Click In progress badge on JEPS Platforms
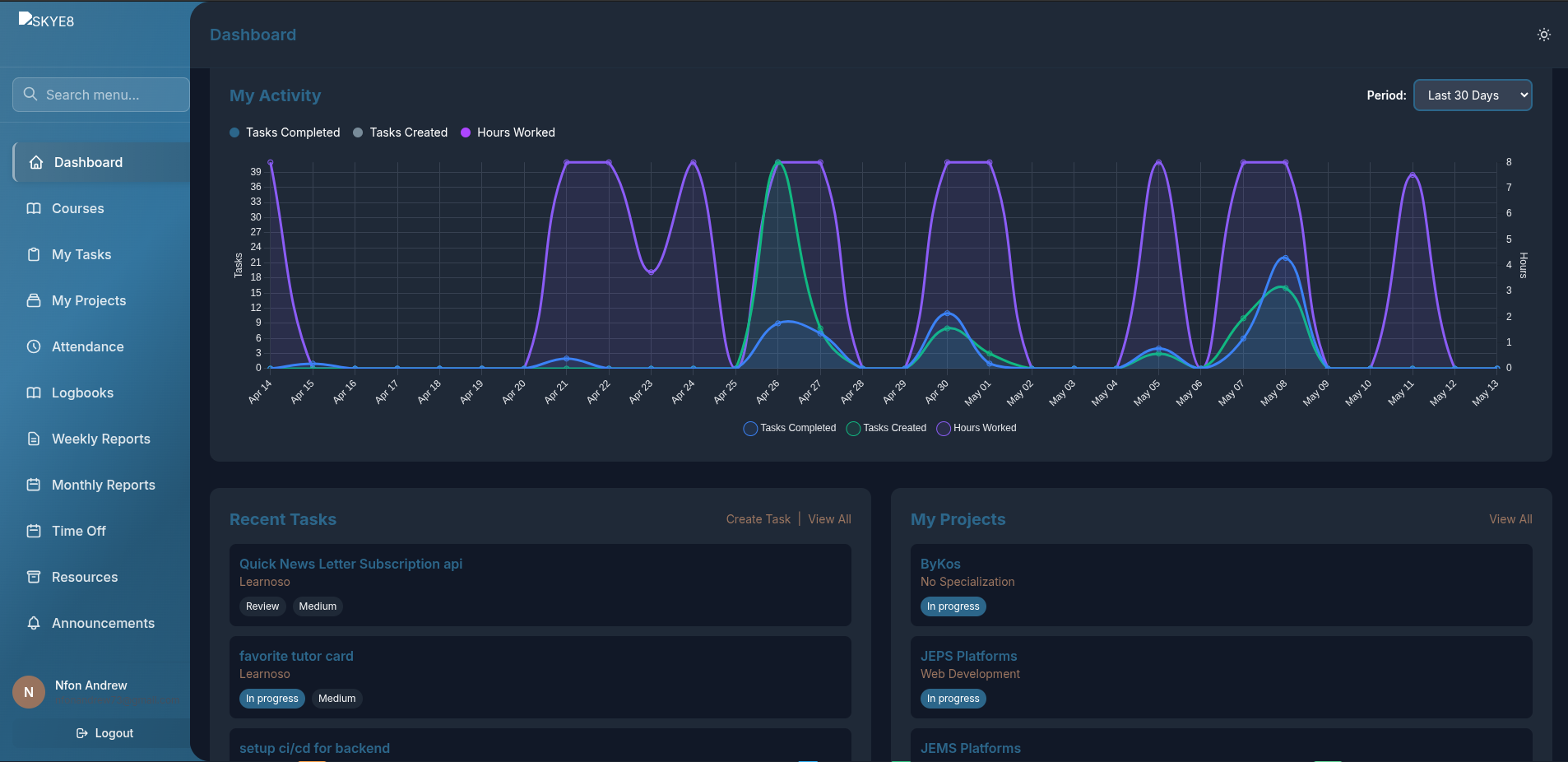 tap(953, 699)
